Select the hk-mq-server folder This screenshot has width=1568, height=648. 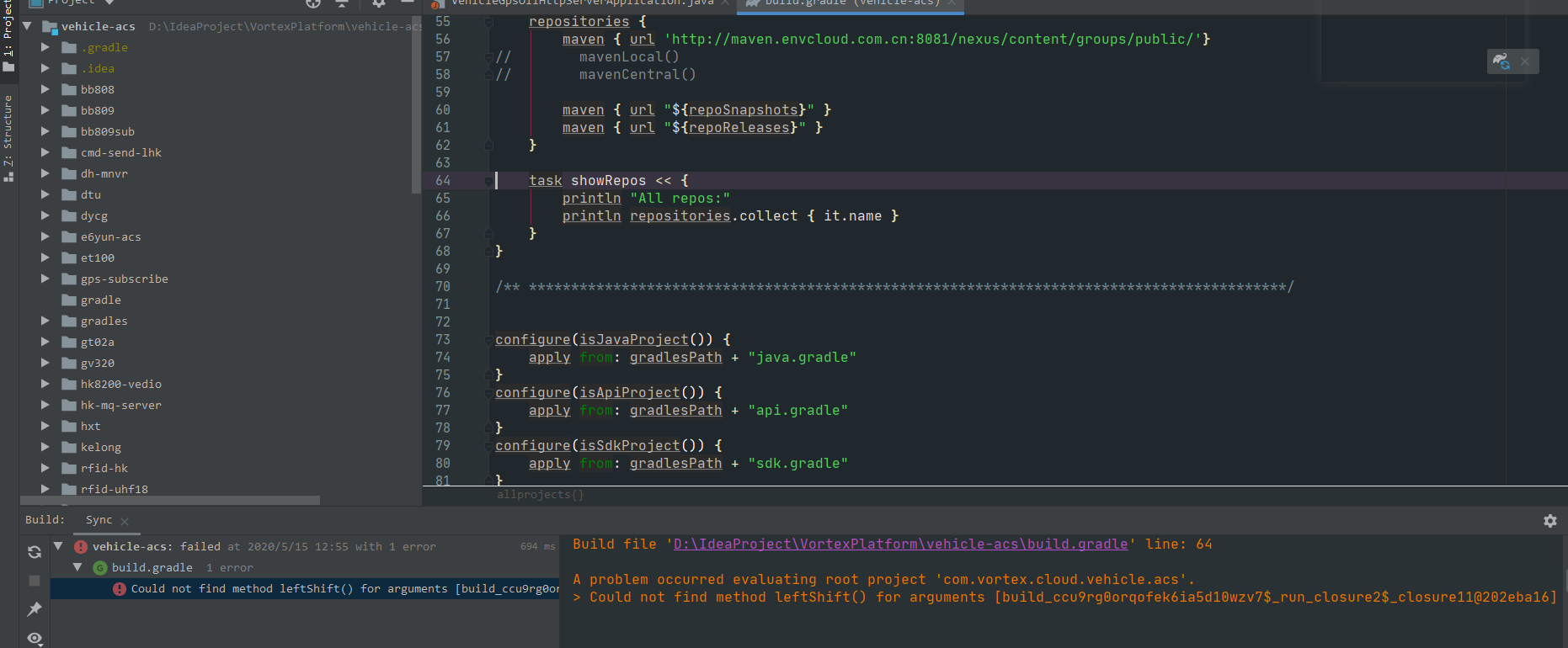121,405
